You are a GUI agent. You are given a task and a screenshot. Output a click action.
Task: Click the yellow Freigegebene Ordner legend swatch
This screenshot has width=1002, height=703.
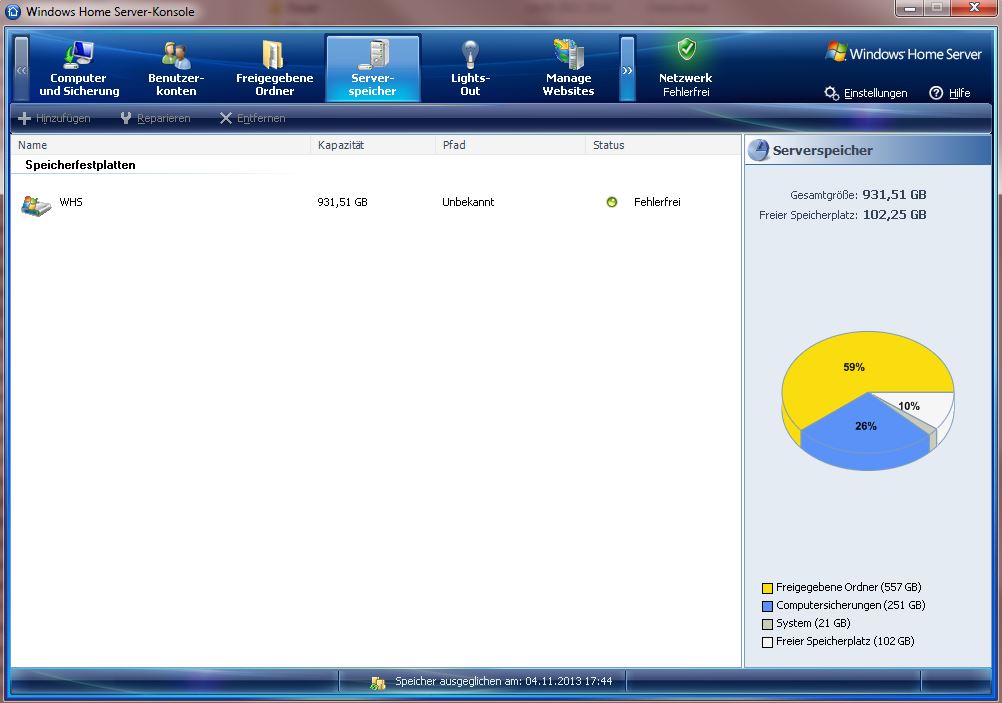click(767, 588)
